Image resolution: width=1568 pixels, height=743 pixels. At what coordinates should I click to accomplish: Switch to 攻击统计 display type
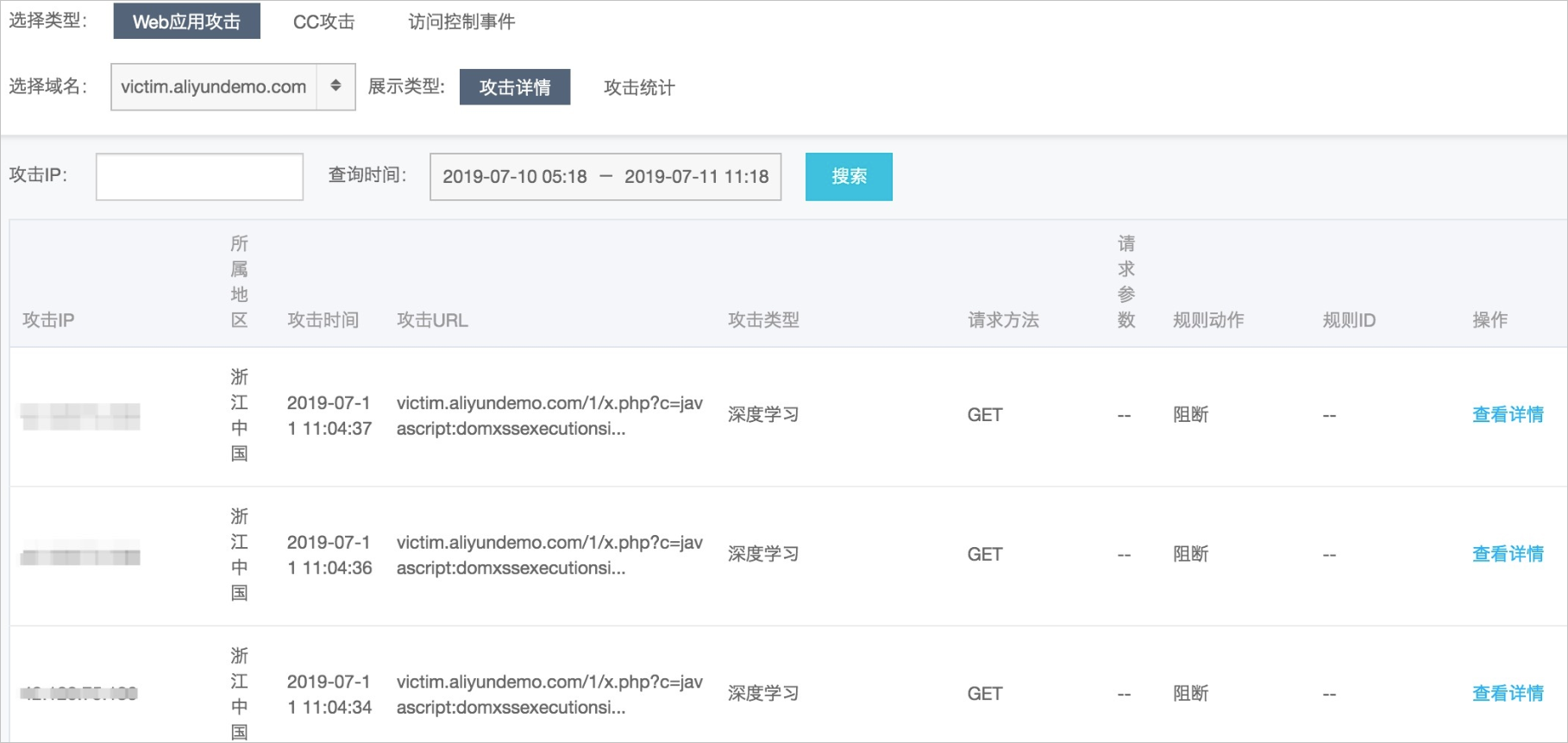coord(639,87)
